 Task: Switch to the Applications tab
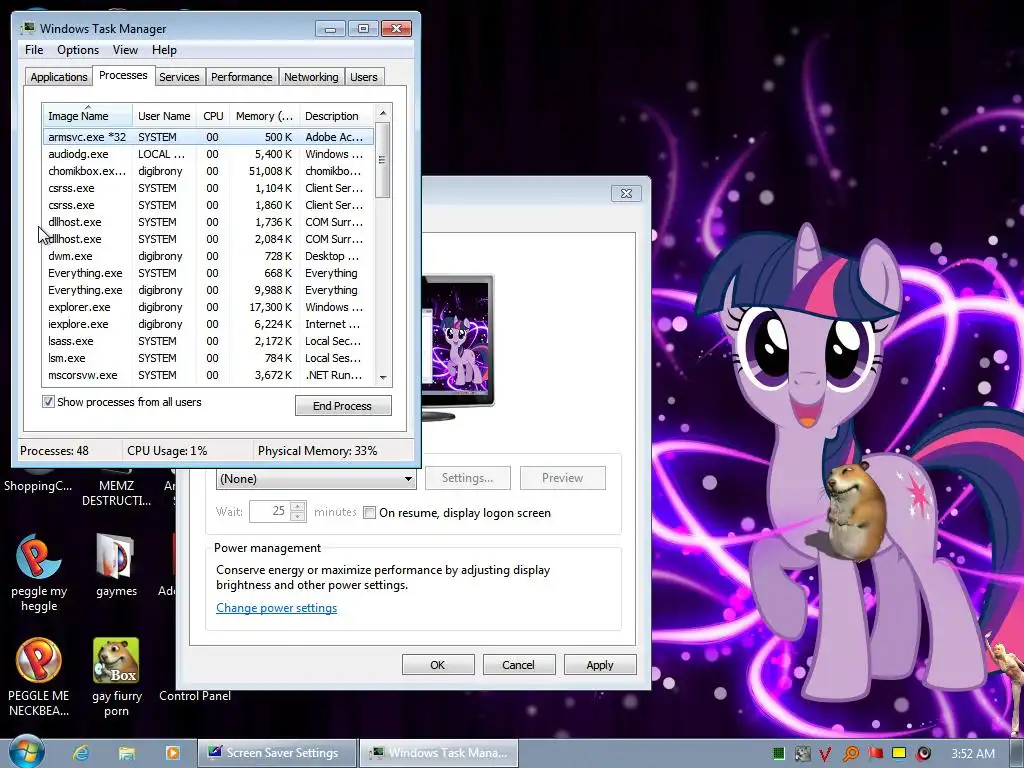click(59, 76)
